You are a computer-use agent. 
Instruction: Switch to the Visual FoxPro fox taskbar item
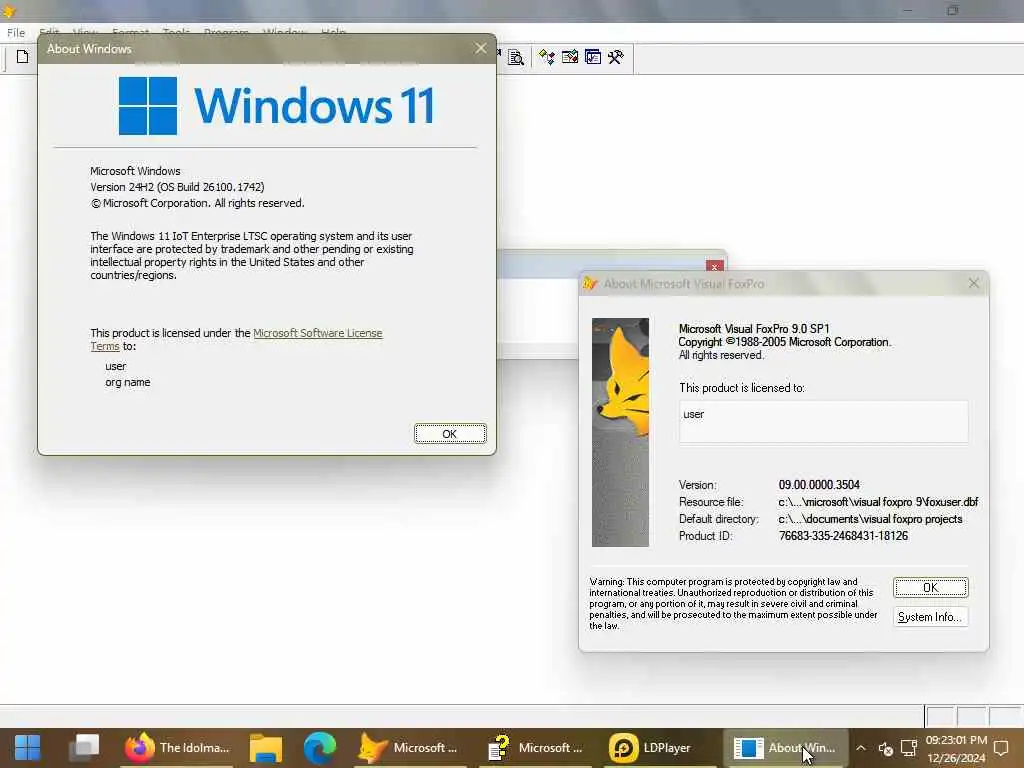[409, 748]
